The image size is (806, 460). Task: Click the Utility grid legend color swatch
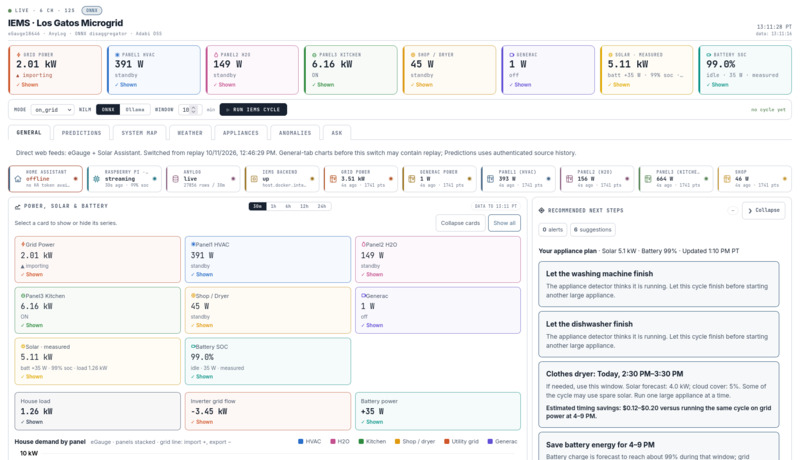point(447,441)
